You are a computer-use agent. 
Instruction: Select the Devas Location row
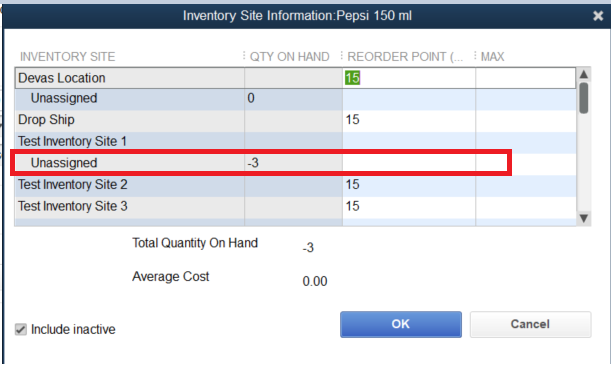coord(295,78)
